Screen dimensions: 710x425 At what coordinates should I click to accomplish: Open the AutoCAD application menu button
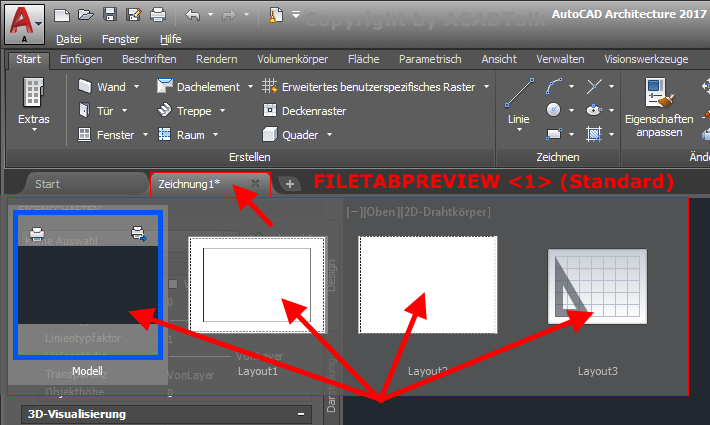point(24,24)
